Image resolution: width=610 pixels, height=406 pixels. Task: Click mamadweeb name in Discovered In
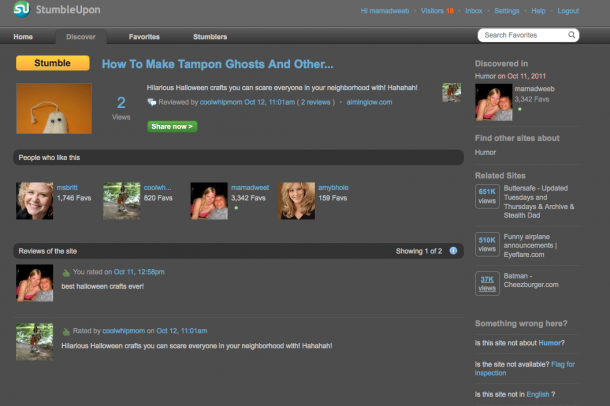[x=535, y=89]
